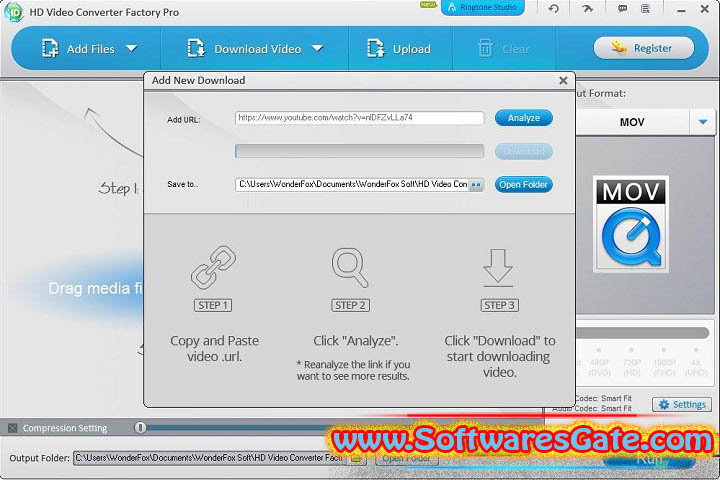The image size is (720, 480).
Task: Toggle the Compression Setting checkbox
Action: click(x=12, y=428)
